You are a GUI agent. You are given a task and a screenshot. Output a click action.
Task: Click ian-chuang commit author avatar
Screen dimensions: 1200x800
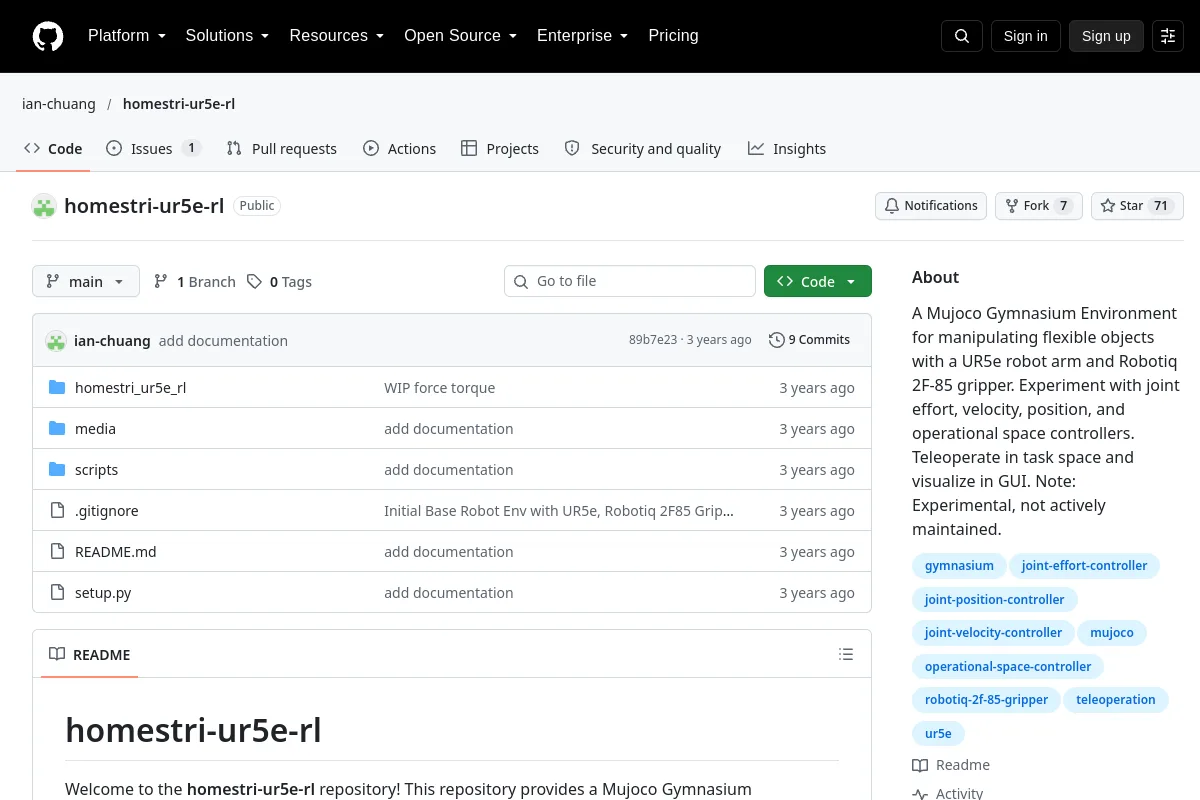click(x=56, y=340)
